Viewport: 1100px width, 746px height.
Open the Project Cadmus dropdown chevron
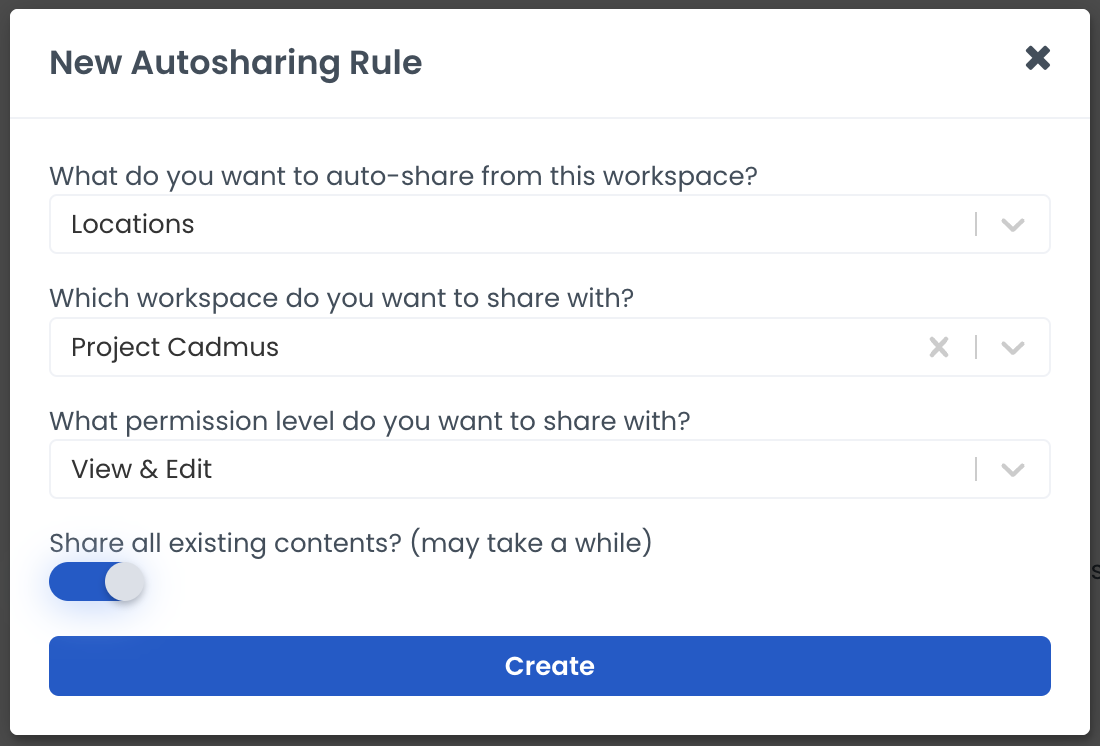coord(1013,348)
